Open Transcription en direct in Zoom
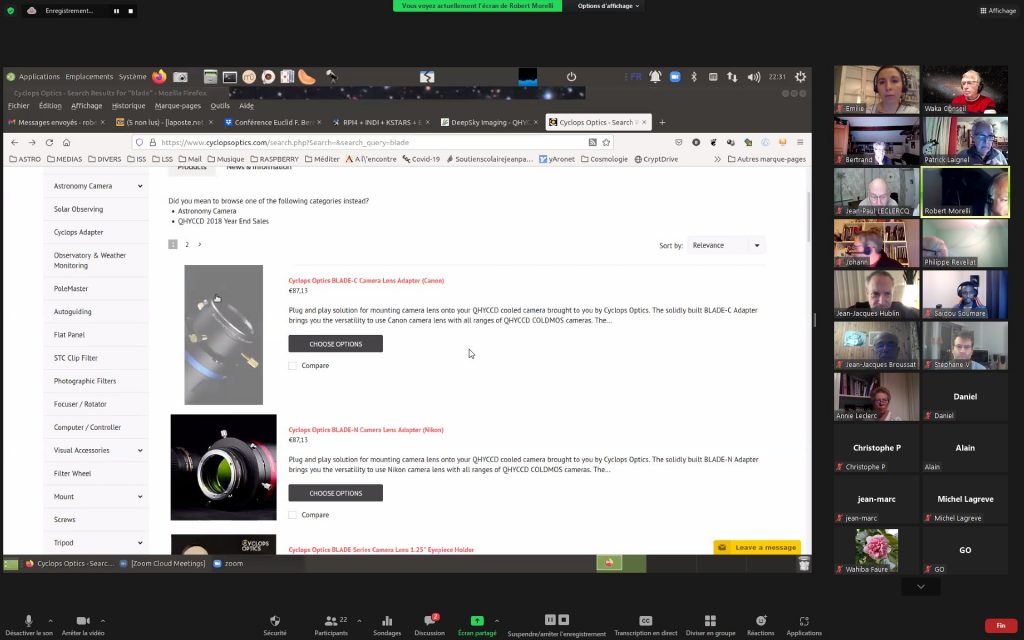The height and width of the screenshot is (640, 1024). point(645,625)
